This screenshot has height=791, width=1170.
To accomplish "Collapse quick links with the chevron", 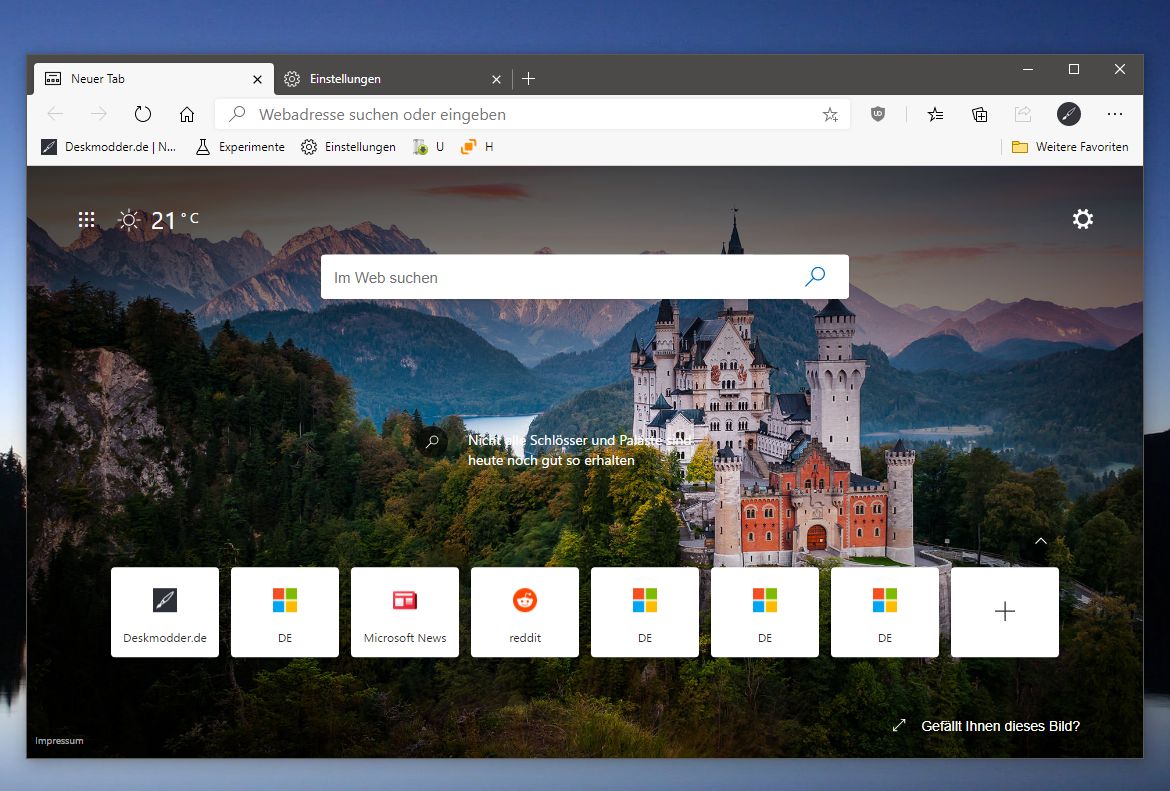I will pos(1041,541).
